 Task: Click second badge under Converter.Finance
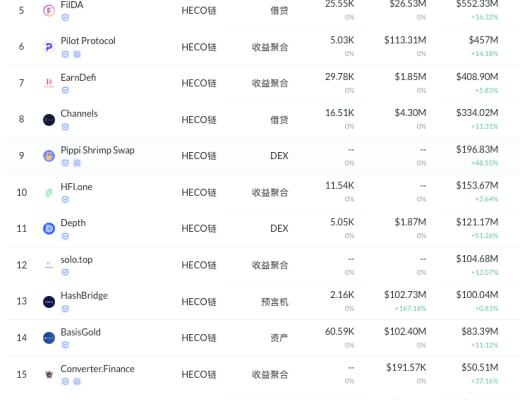pos(77,381)
